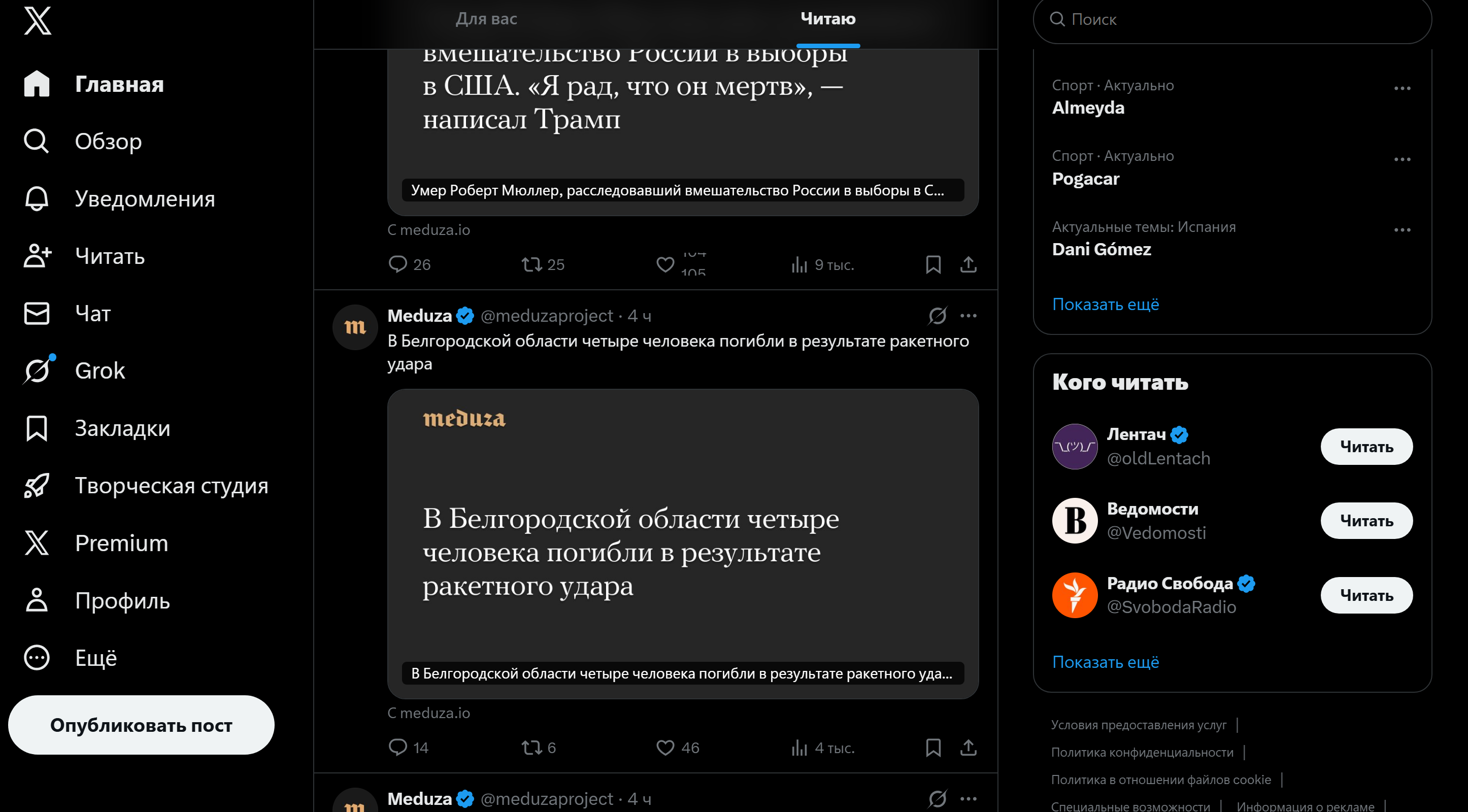Open the Belgorod article link card
Image resolution: width=1468 pixels, height=812 pixels.
(683, 544)
